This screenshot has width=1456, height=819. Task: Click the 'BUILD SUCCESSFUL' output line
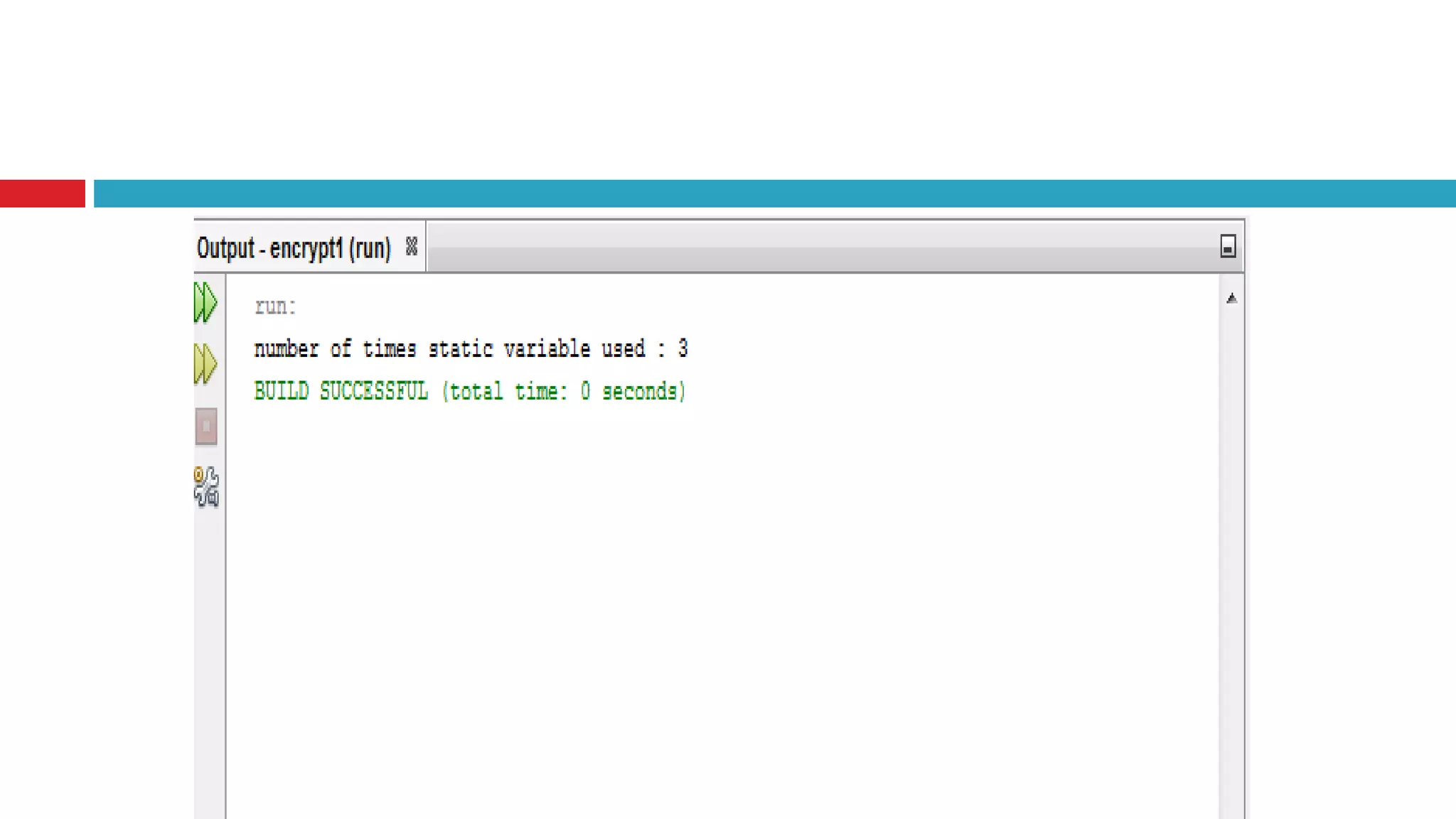pyautogui.click(x=470, y=392)
